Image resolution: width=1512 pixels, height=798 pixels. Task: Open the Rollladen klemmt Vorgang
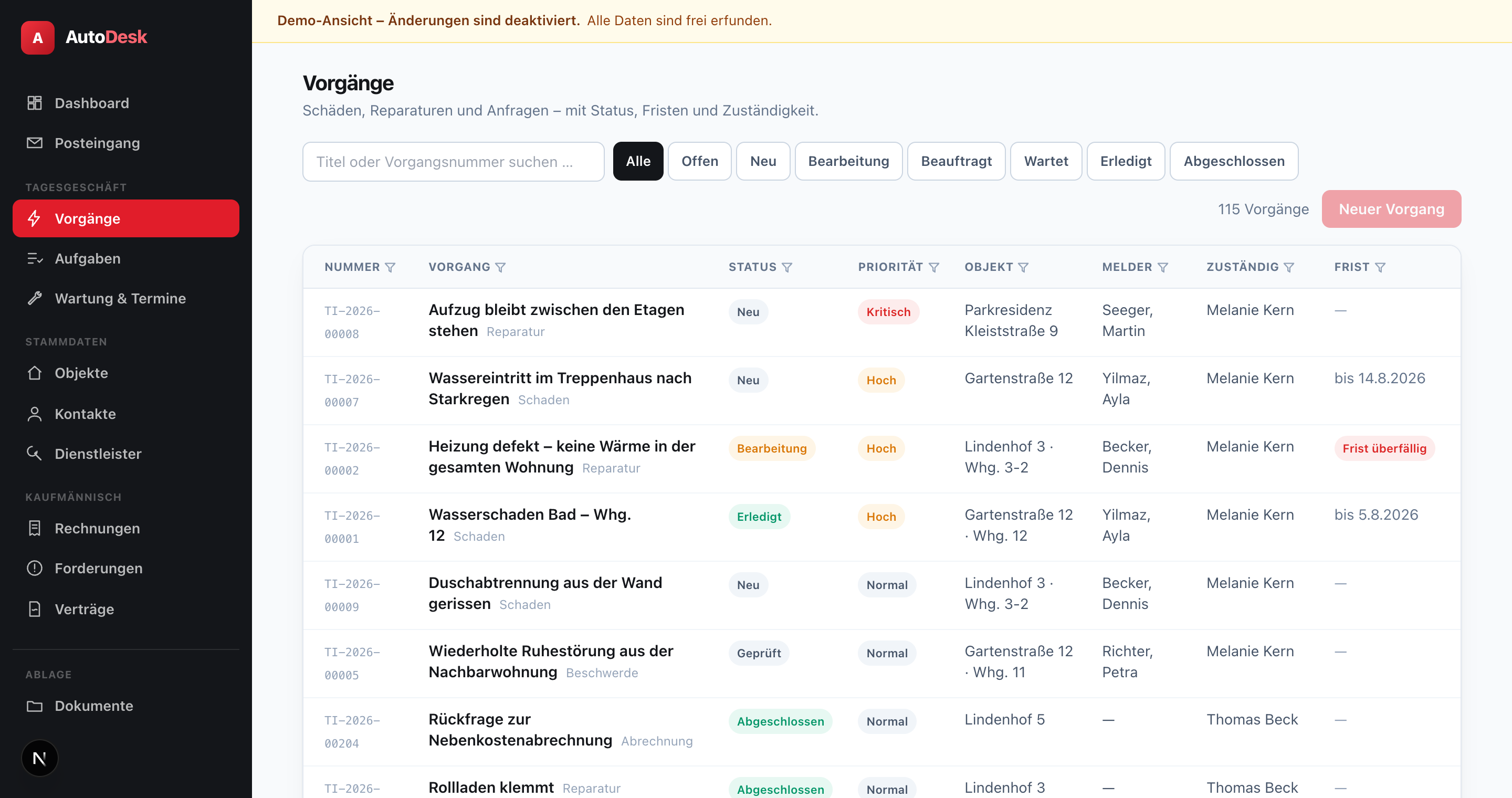point(491,787)
